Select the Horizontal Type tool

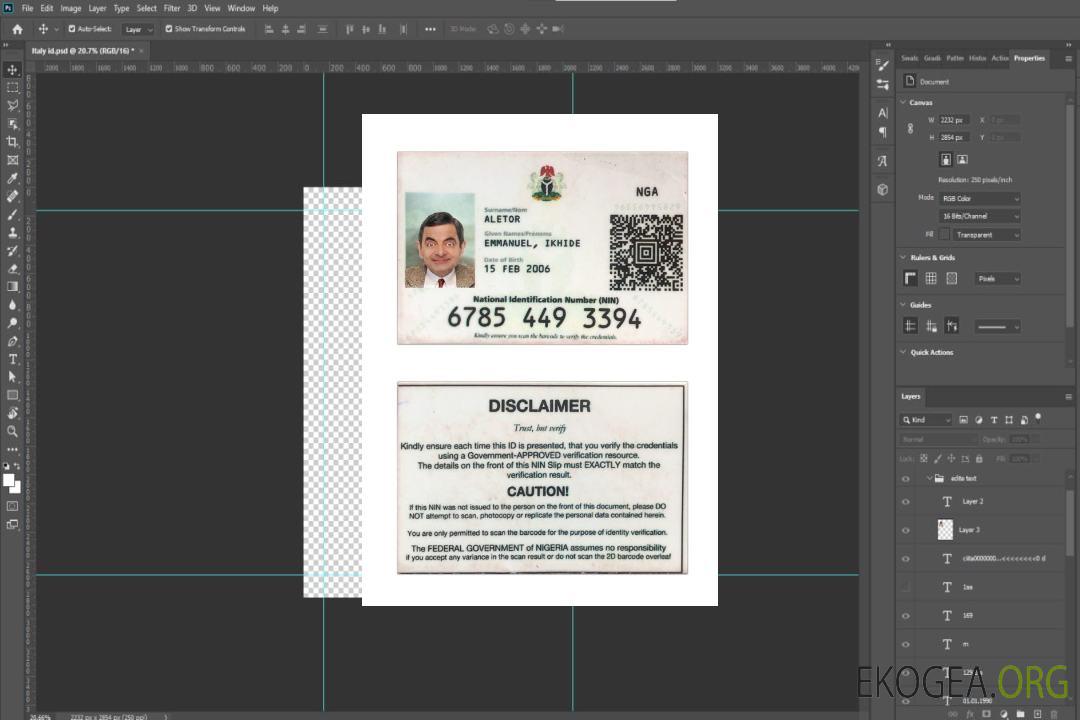[x=12, y=359]
